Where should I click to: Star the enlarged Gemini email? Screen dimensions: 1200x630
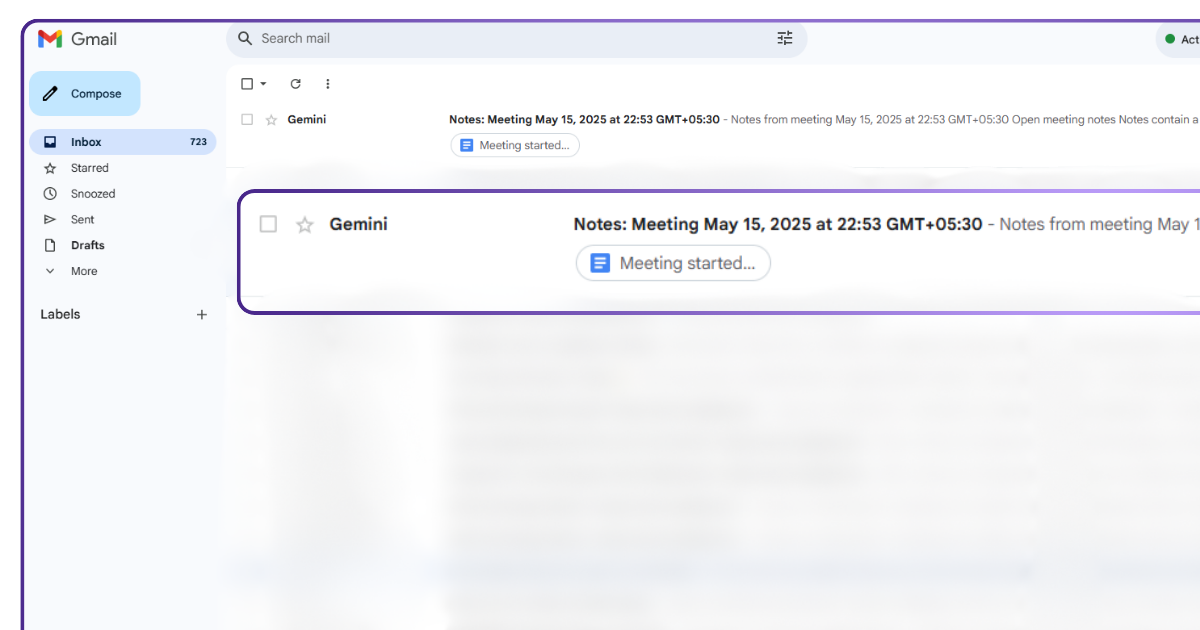(x=305, y=225)
